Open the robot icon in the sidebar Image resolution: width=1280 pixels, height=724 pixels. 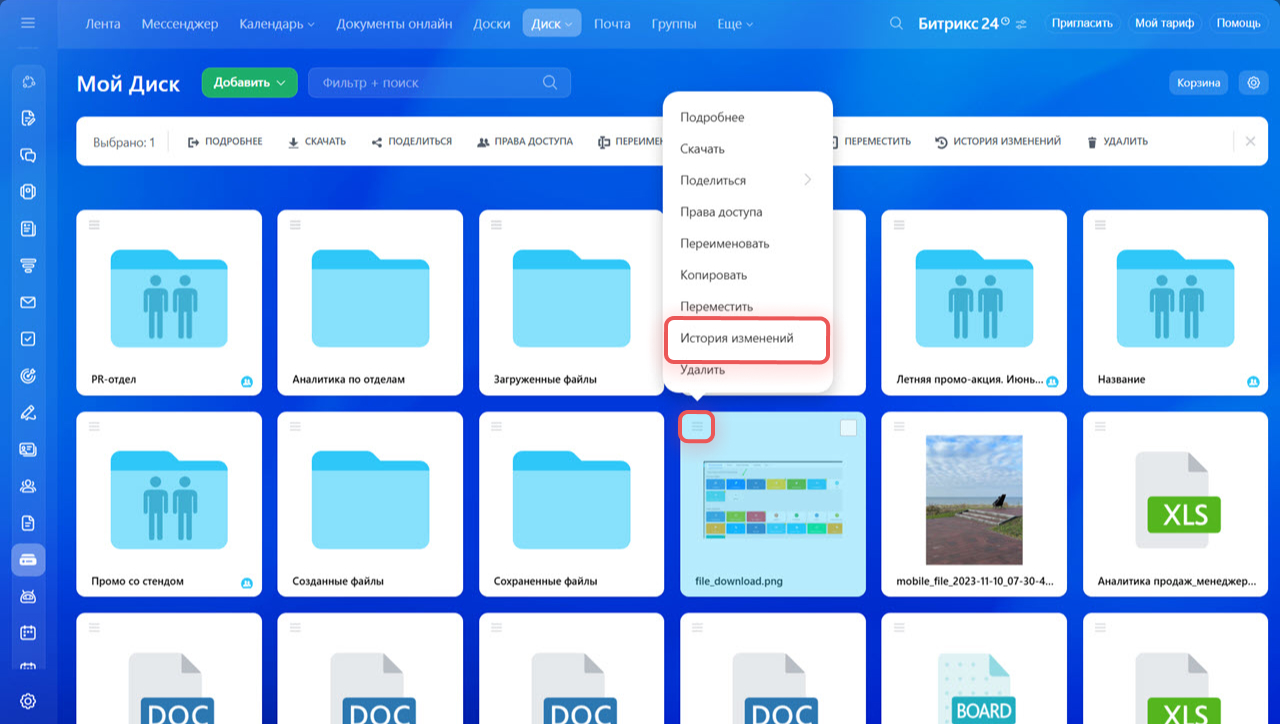(x=28, y=596)
